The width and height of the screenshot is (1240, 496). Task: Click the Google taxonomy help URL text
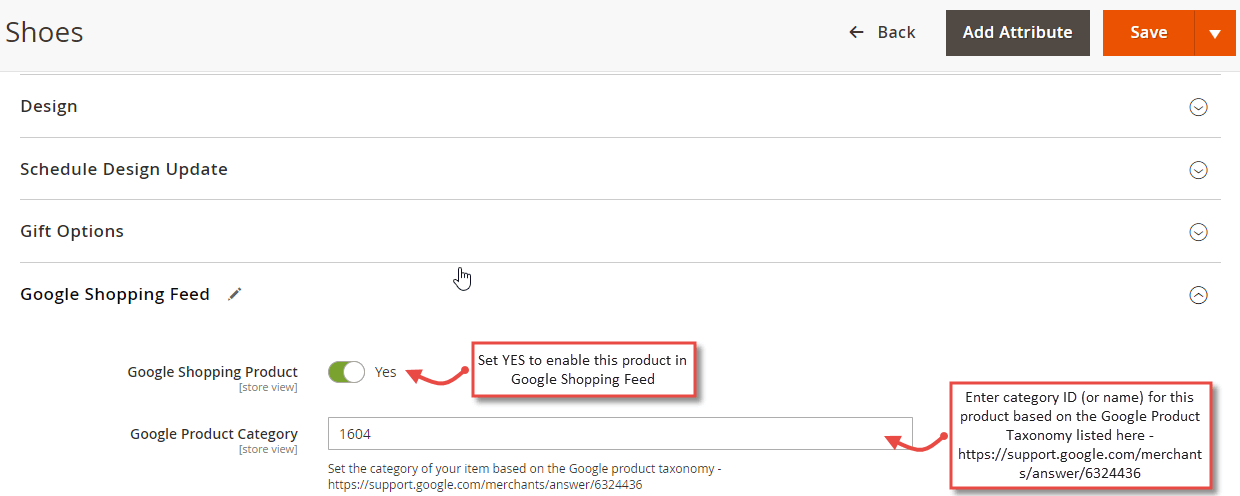pos(485,484)
